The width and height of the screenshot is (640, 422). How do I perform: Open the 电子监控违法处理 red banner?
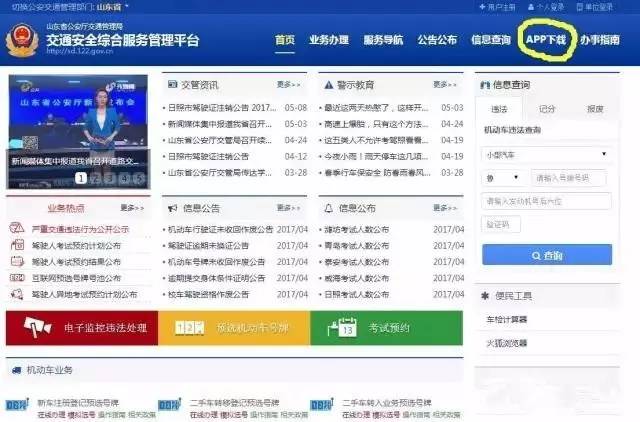click(x=82, y=328)
